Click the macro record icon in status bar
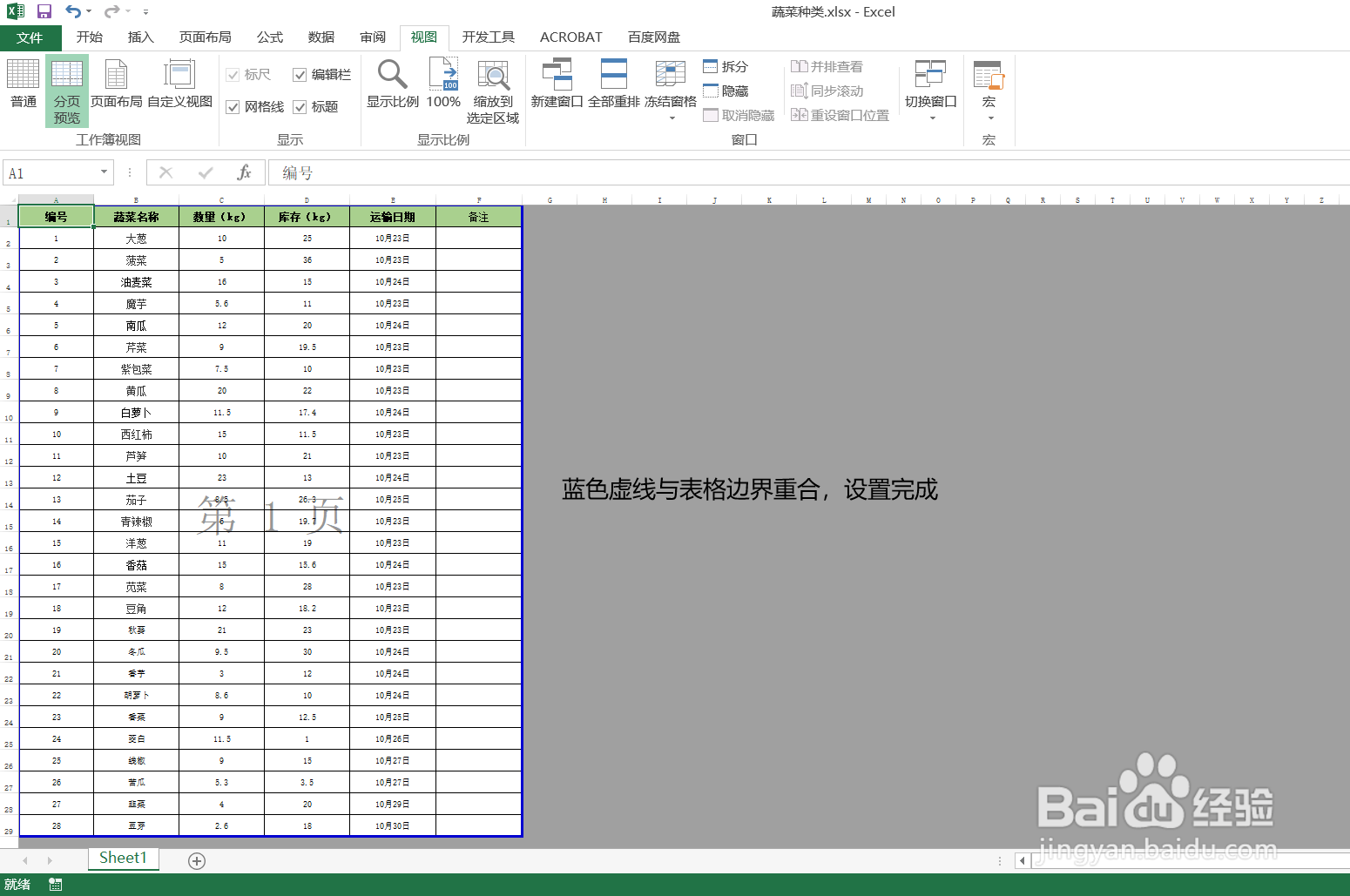The width and height of the screenshot is (1350, 896). (56, 885)
